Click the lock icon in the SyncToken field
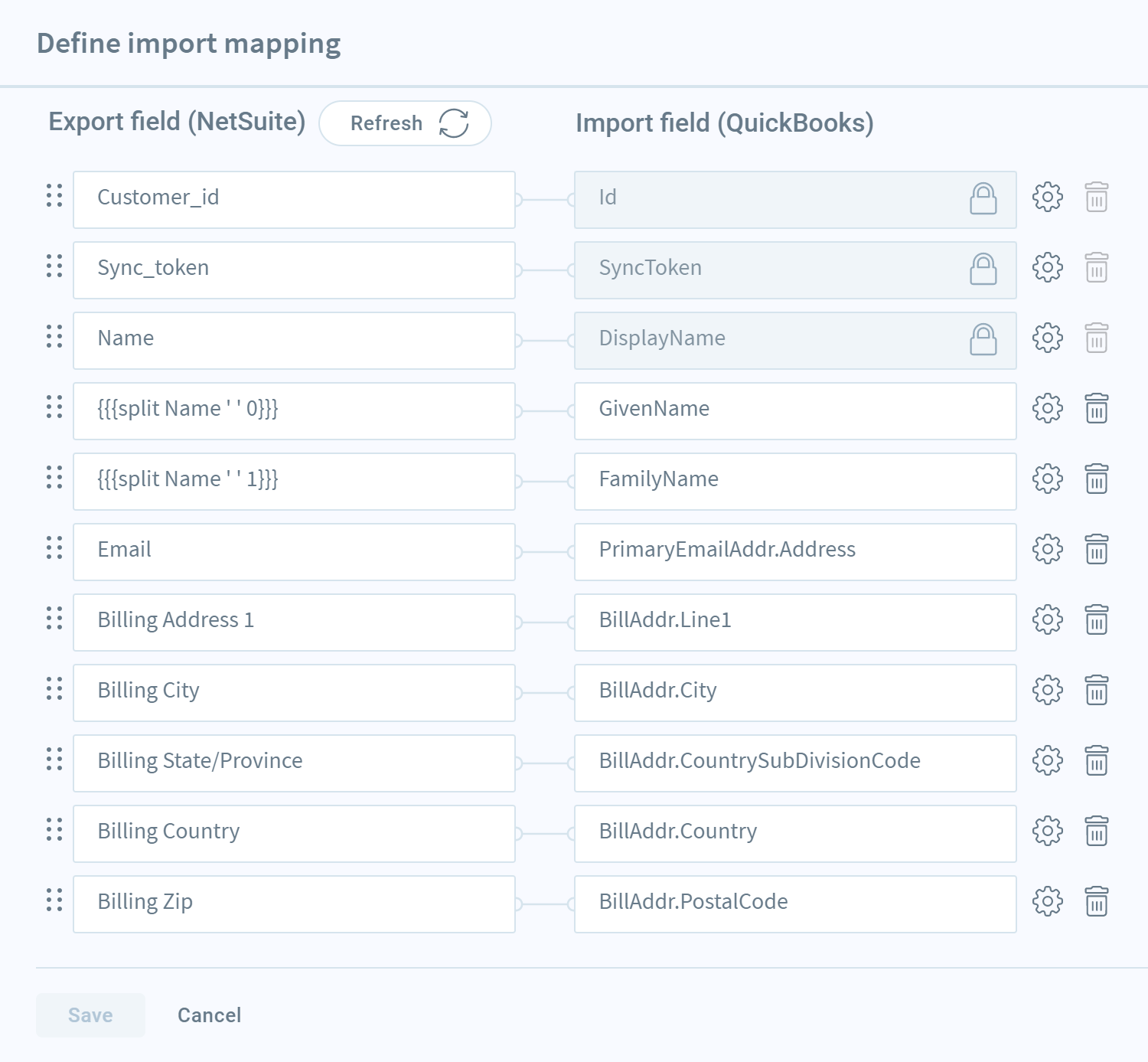1148x1062 pixels. (983, 270)
